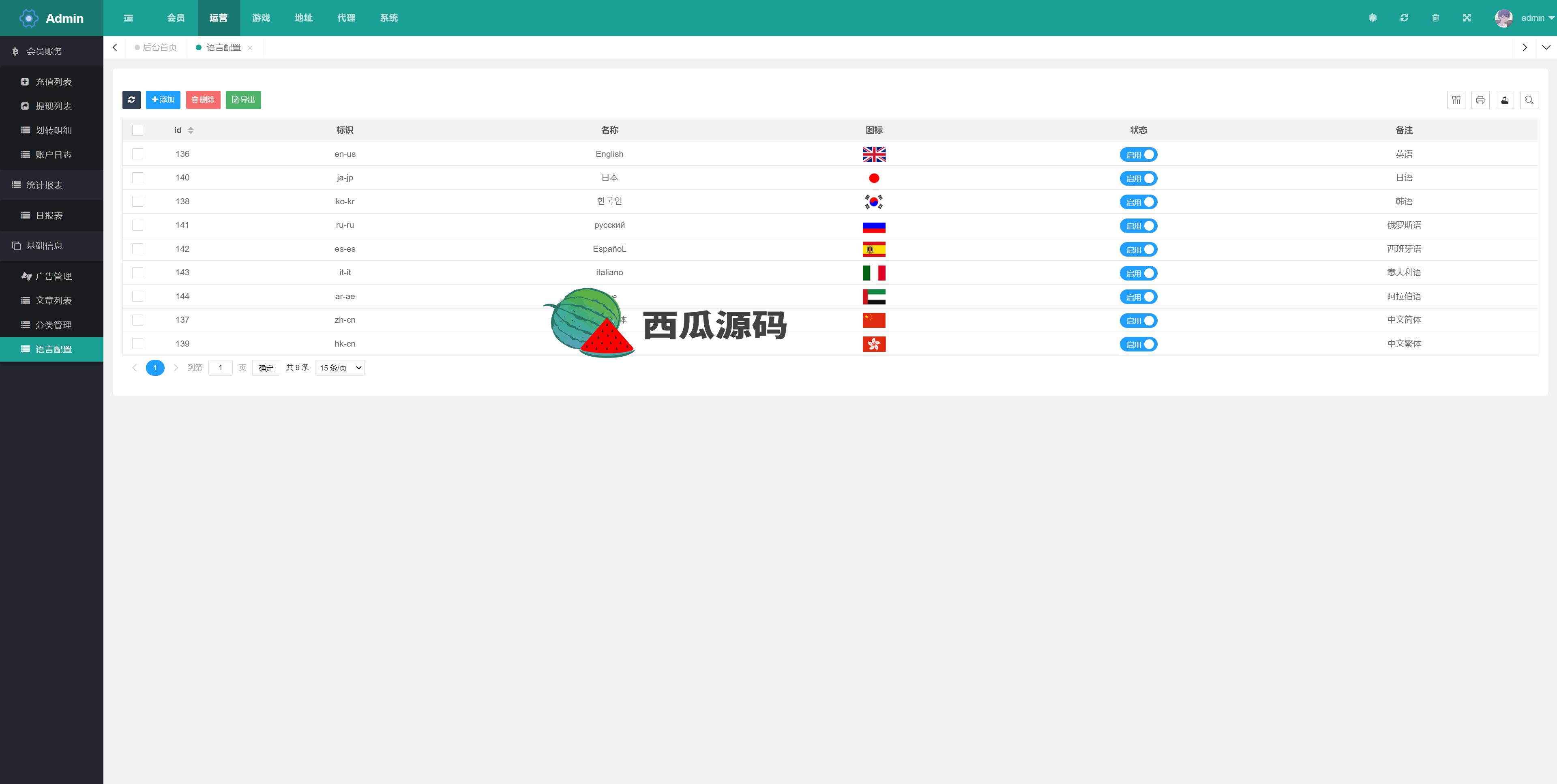Open 分类管理 in sidebar
Viewport: 1557px width, 784px height.
point(51,325)
